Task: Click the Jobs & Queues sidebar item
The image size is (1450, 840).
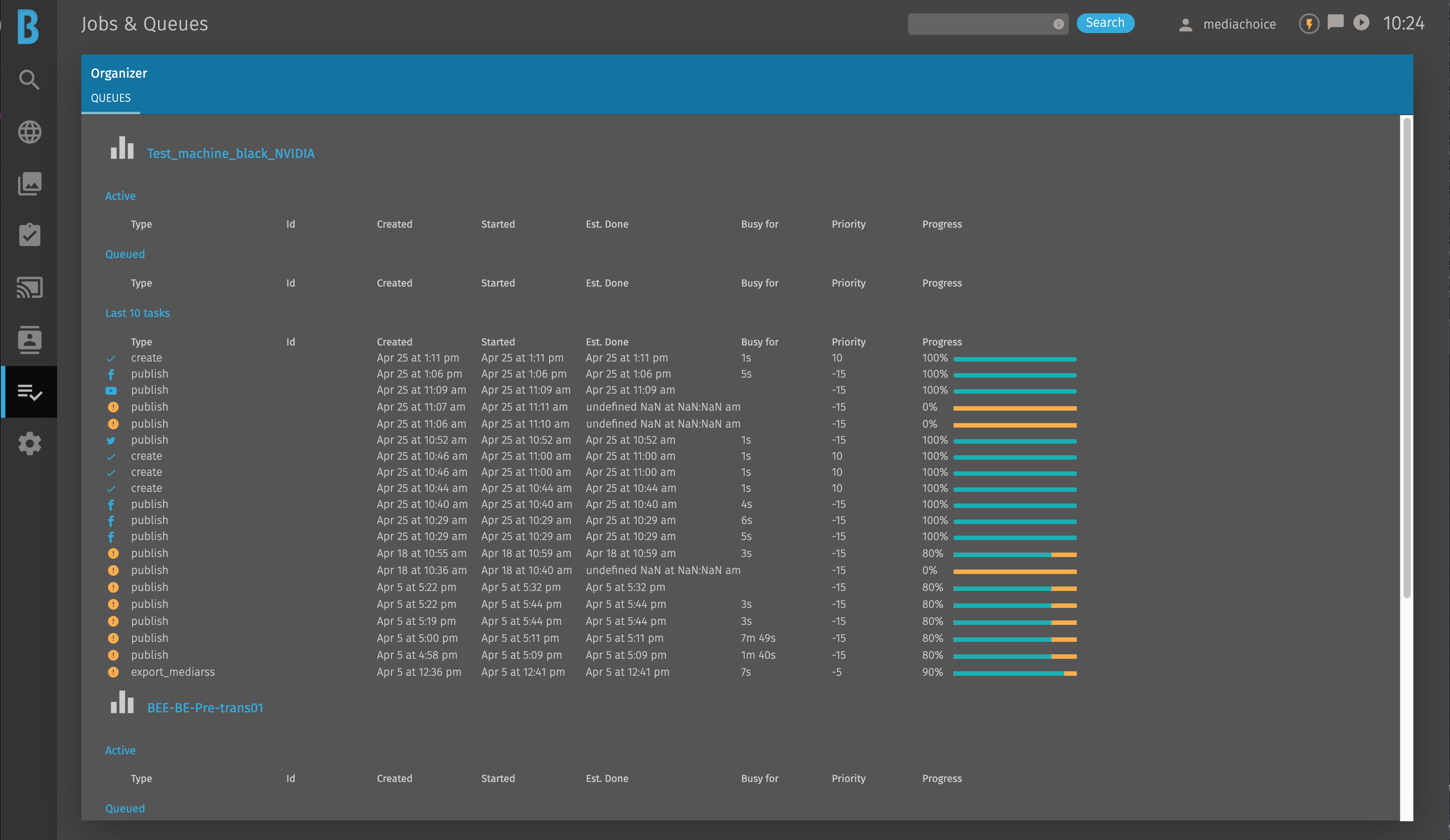Action: tap(29, 392)
